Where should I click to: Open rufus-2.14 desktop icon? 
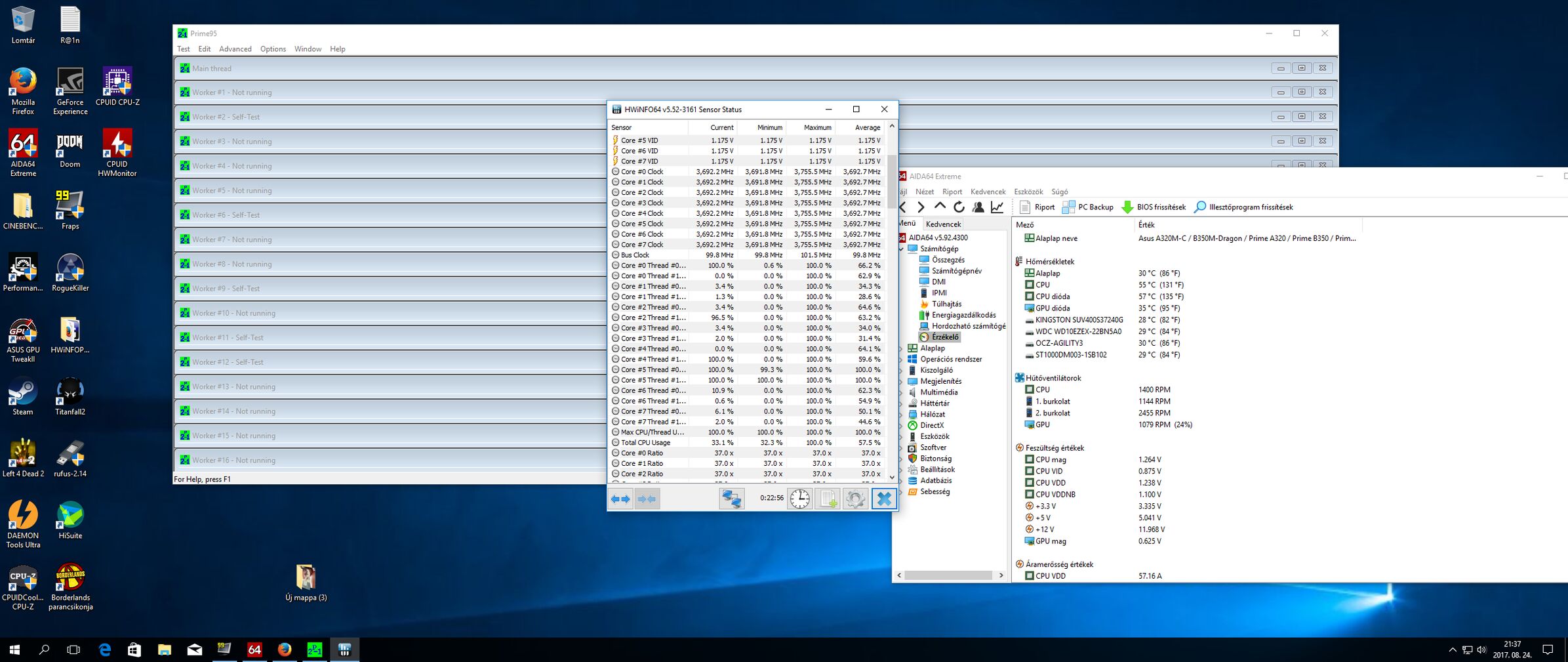click(x=70, y=458)
